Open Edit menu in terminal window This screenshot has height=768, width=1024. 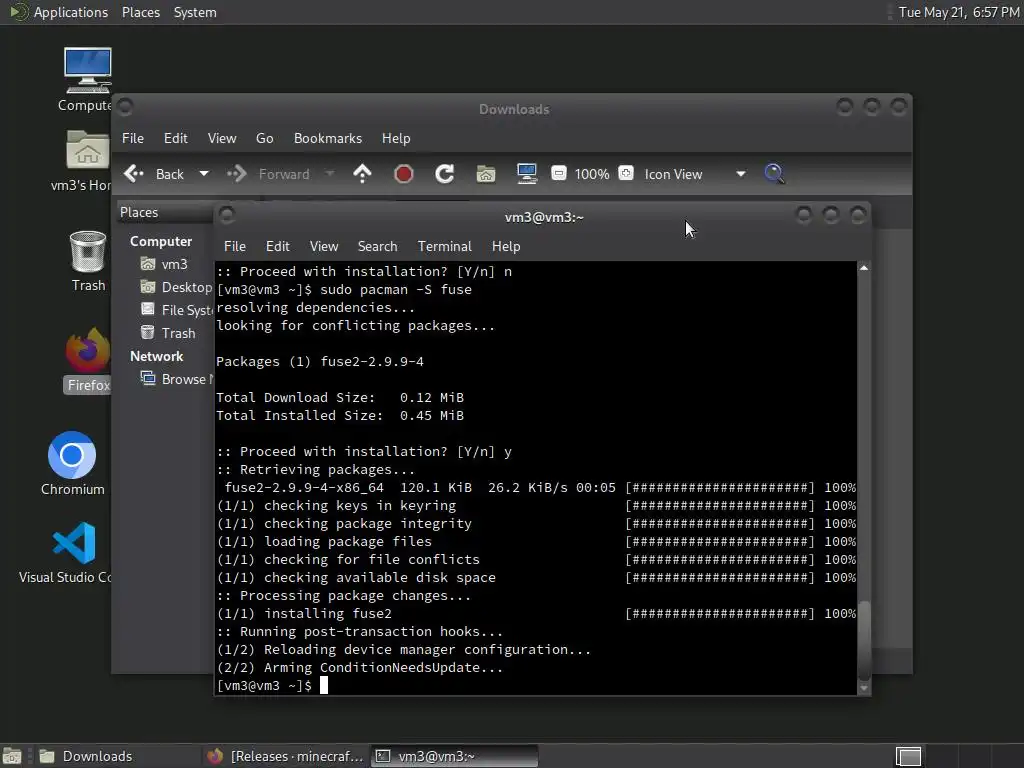pos(278,246)
